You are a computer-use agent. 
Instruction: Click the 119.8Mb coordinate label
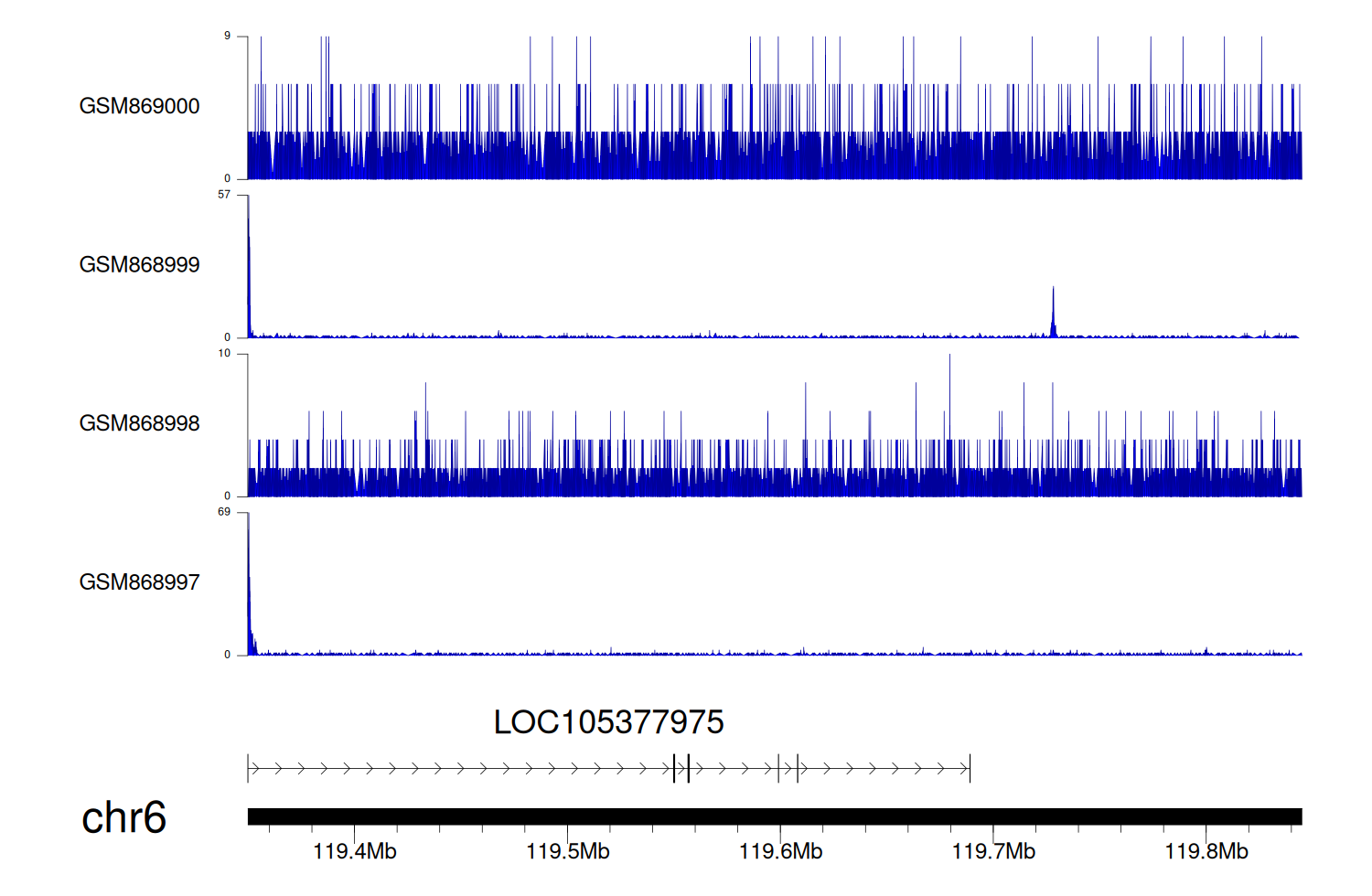click(1206, 852)
